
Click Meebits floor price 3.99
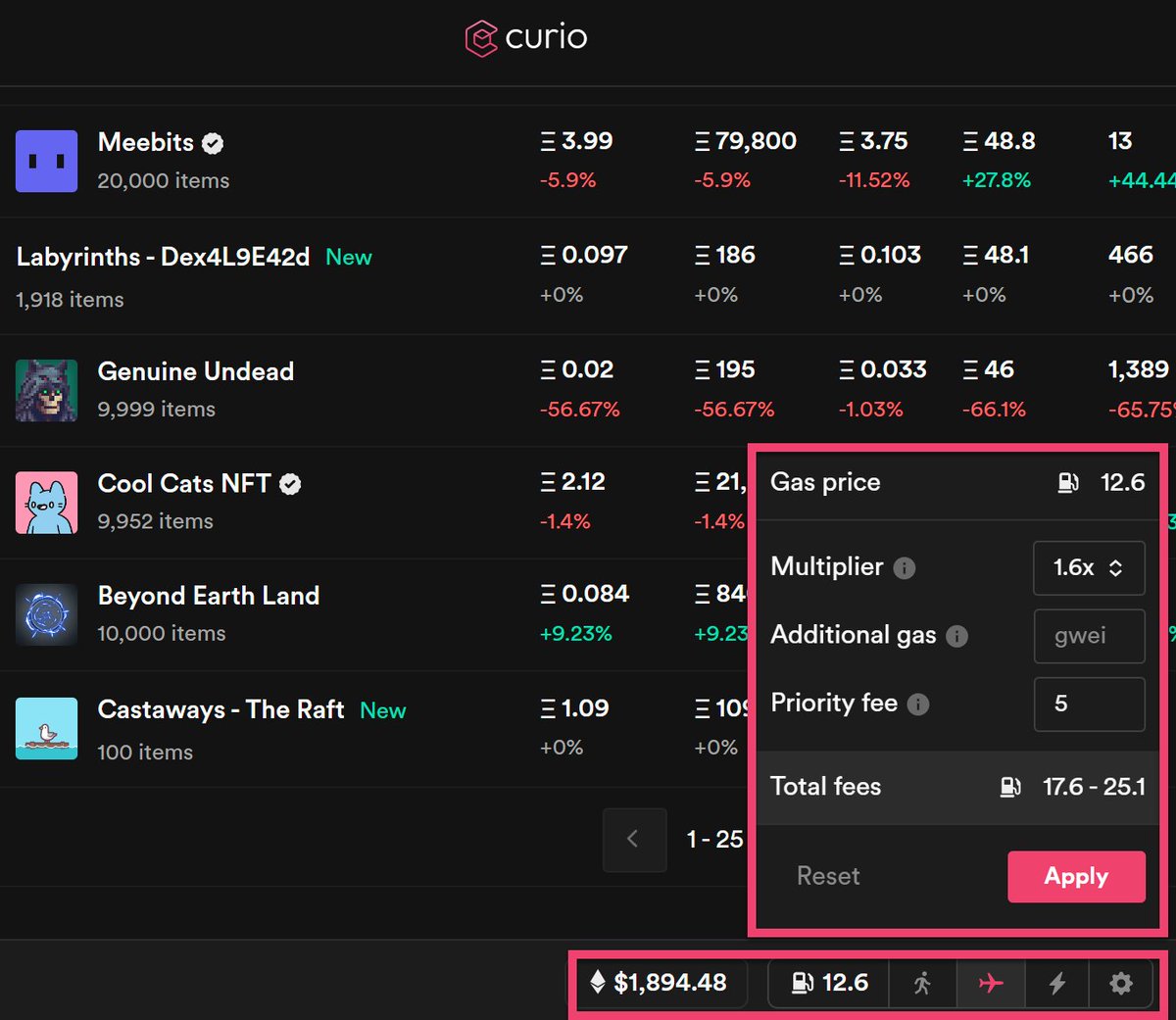(576, 141)
